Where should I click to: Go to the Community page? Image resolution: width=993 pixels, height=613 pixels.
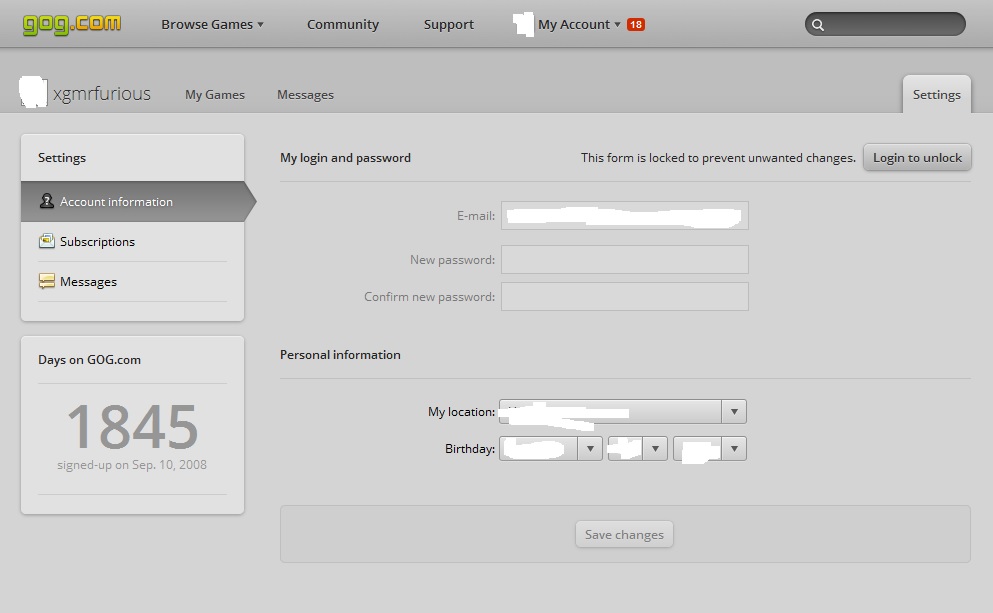343,25
